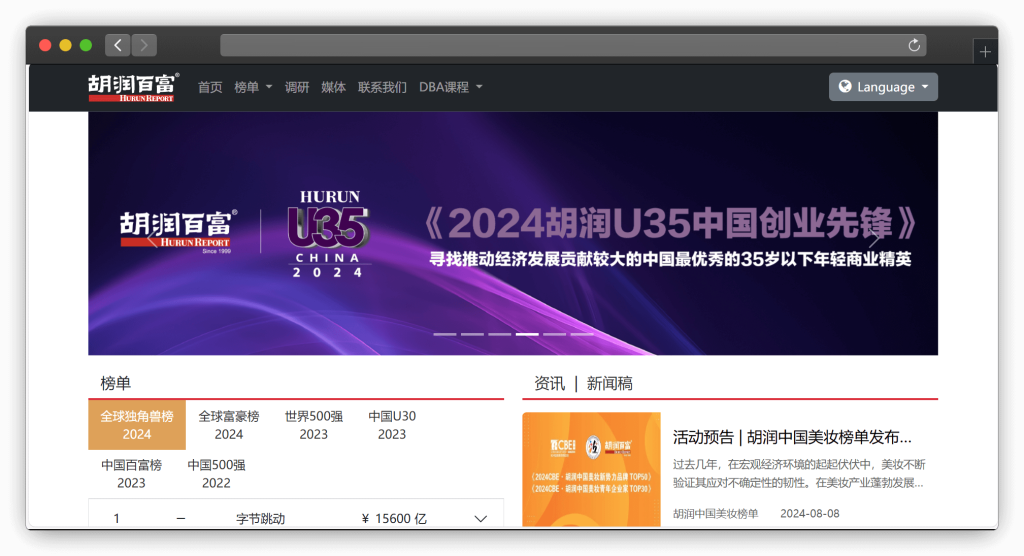The image size is (1024, 556).
Task: Expand the 榜单 navigation dropdown
Action: tap(253, 87)
